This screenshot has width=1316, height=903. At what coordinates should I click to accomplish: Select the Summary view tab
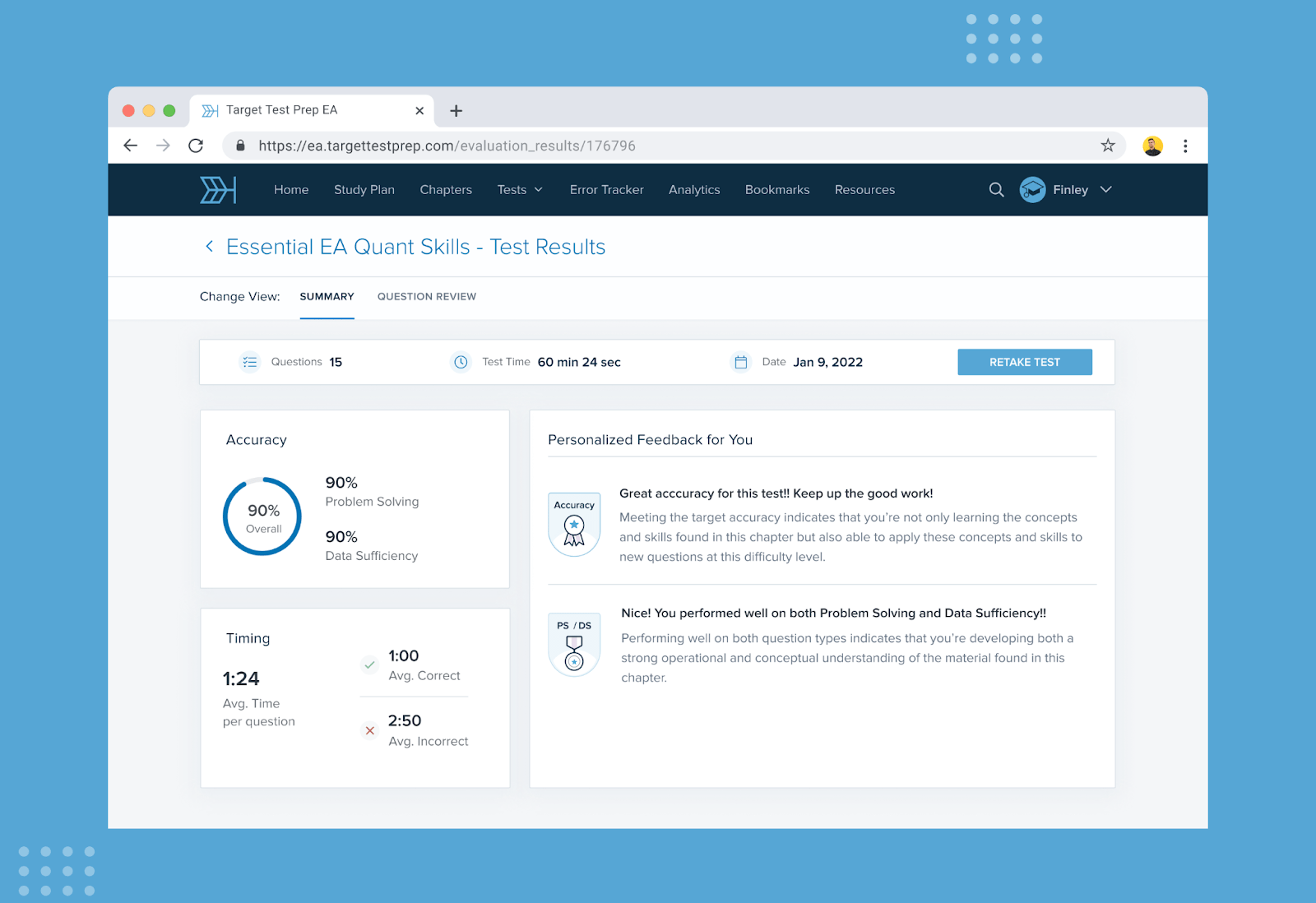[327, 297]
